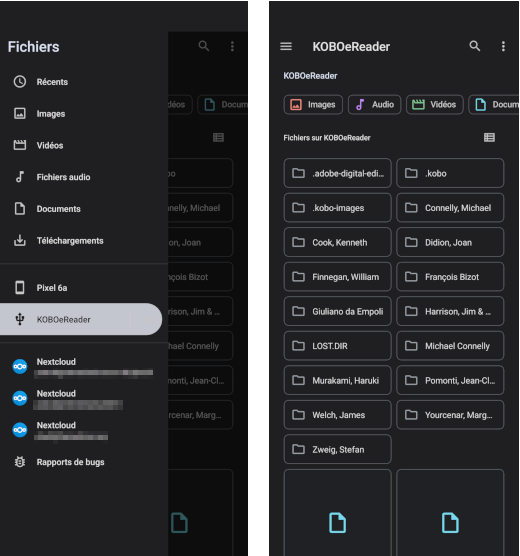Open the Didion, Joan folder
The image size is (520, 556).
click(x=450, y=243)
